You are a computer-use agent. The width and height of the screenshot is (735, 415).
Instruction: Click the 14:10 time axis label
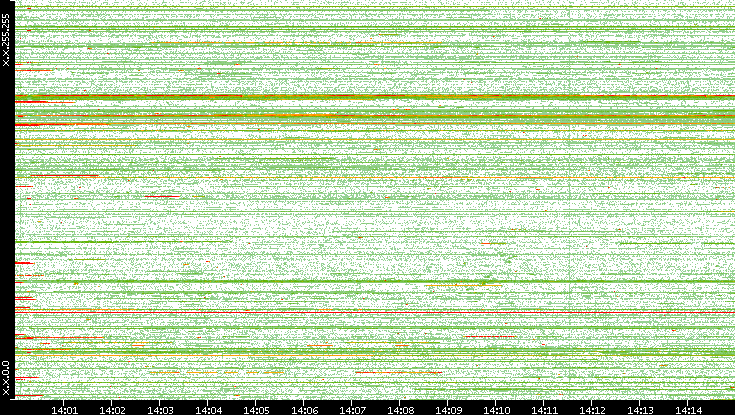click(x=496, y=410)
